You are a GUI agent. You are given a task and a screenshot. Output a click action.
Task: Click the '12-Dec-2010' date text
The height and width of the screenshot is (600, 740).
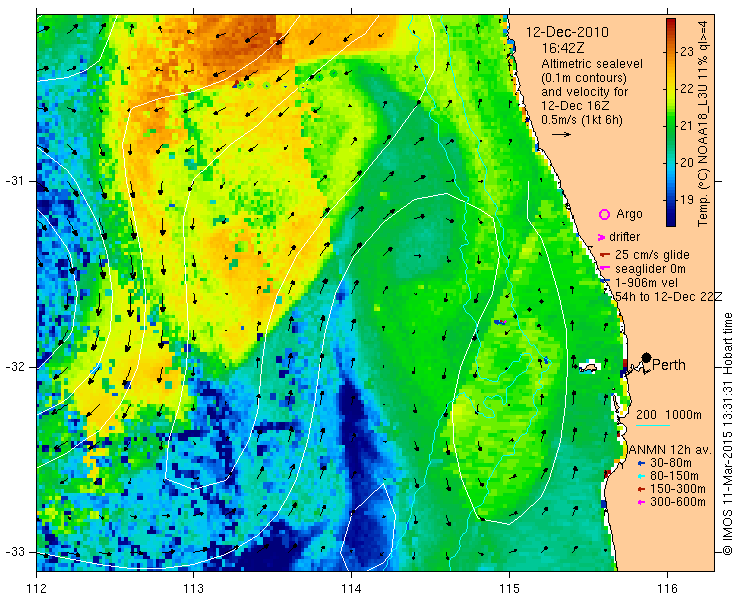pyautogui.click(x=567, y=33)
